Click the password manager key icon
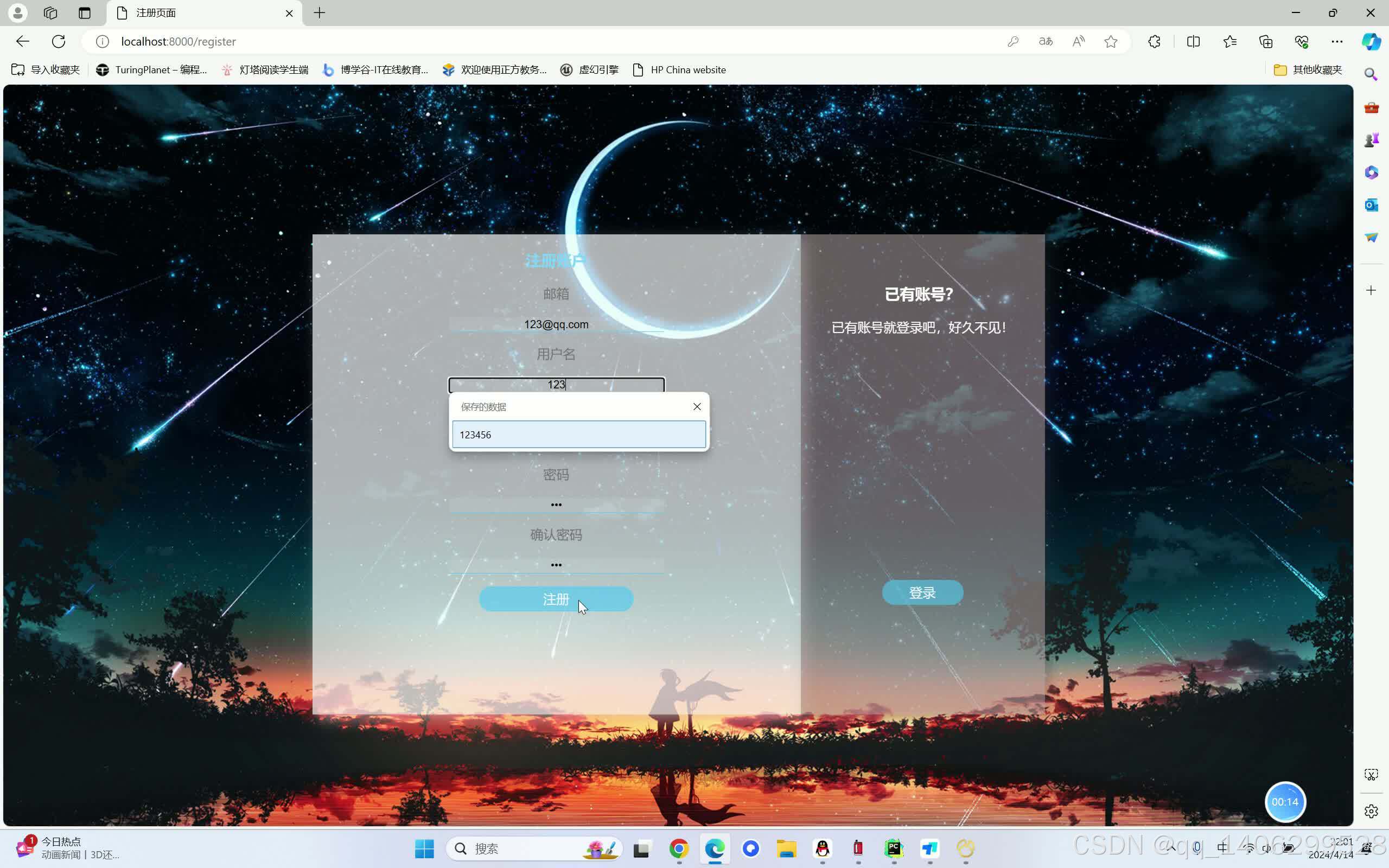This screenshot has height=868, width=1389. tap(1013, 41)
